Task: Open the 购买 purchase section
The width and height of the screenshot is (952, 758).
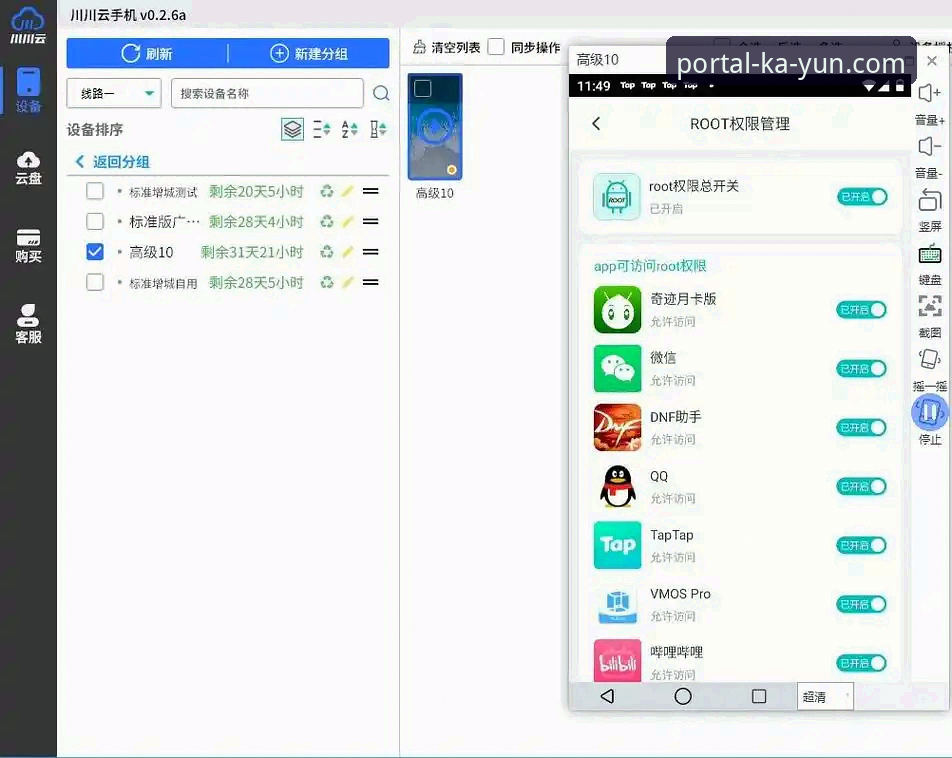Action: [x=28, y=245]
